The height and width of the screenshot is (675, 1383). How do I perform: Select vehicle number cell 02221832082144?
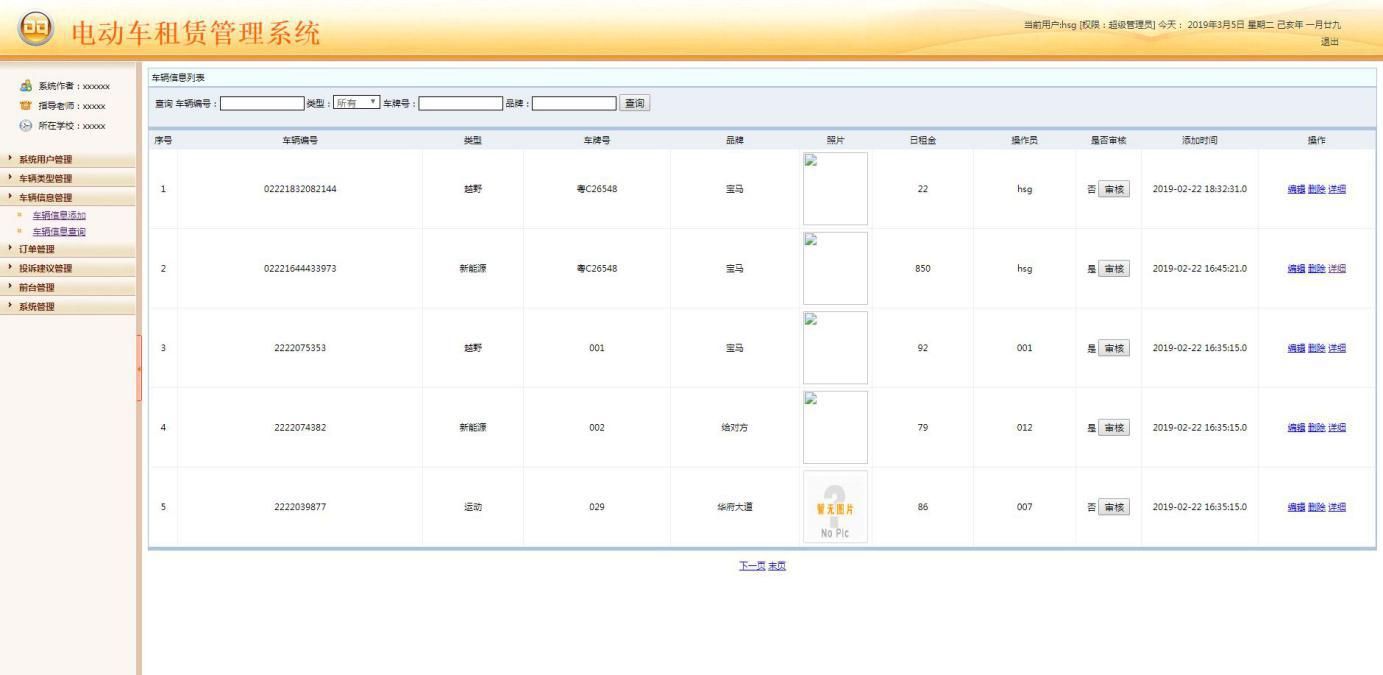[300, 189]
